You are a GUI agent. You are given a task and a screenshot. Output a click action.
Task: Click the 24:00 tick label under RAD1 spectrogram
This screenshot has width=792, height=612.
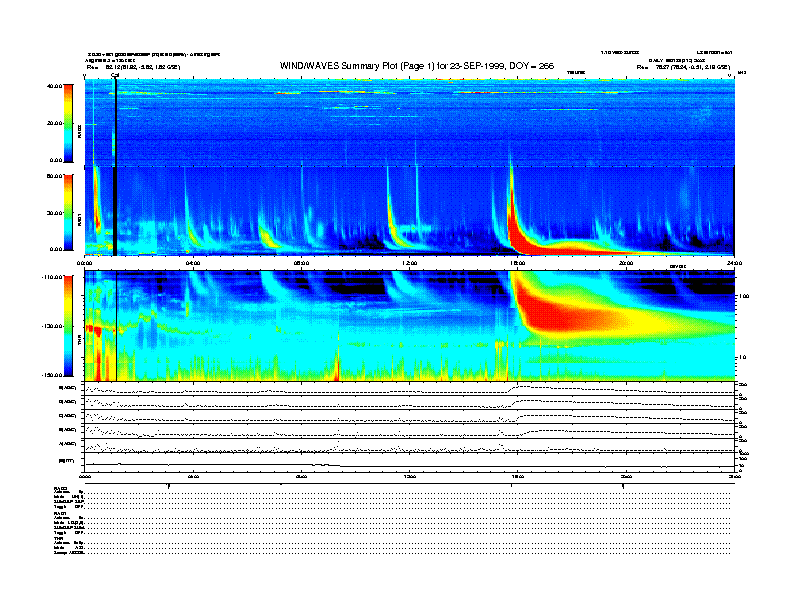[734, 263]
